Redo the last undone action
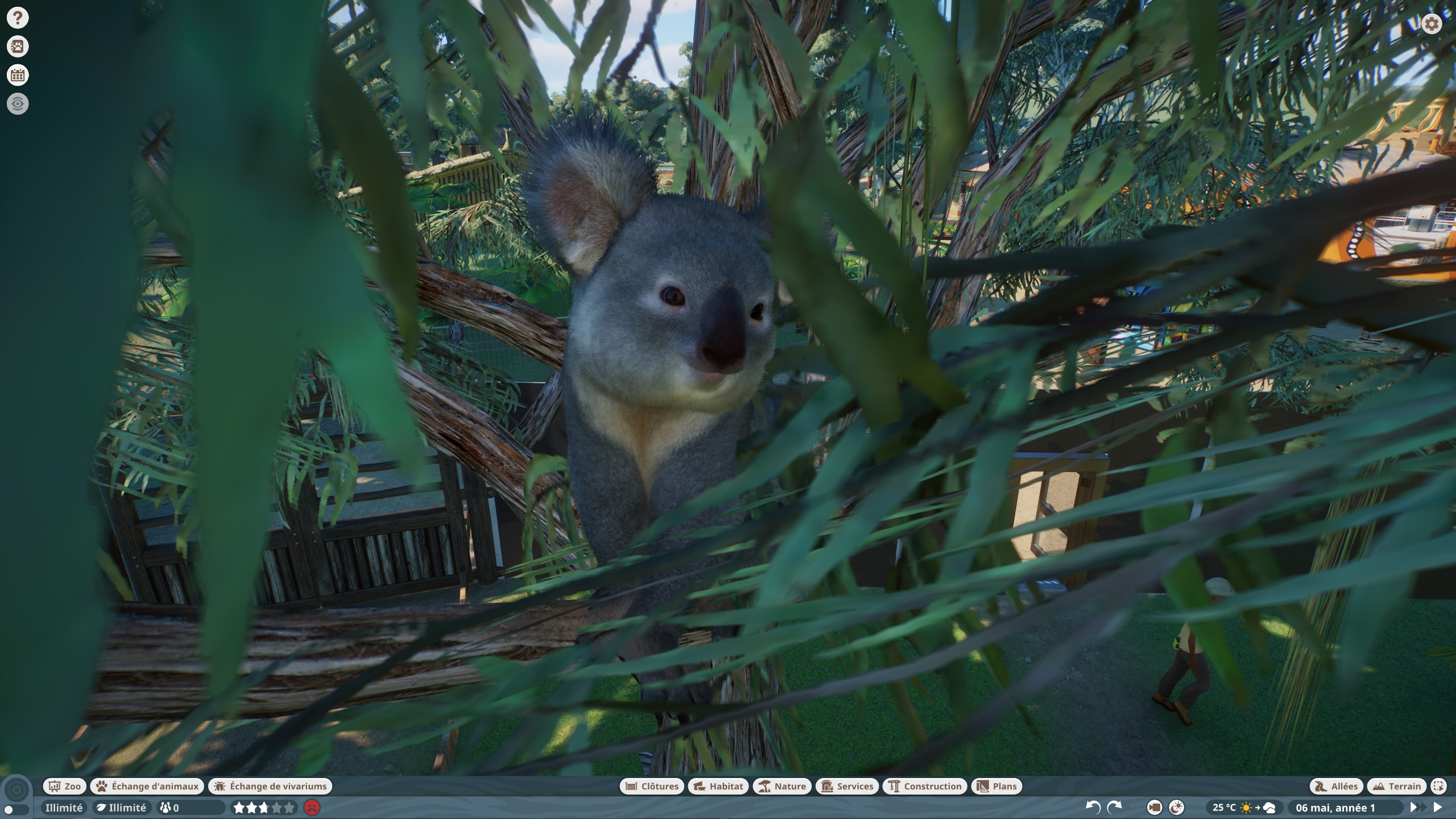Screen dimensions: 1456x819 (1114, 807)
